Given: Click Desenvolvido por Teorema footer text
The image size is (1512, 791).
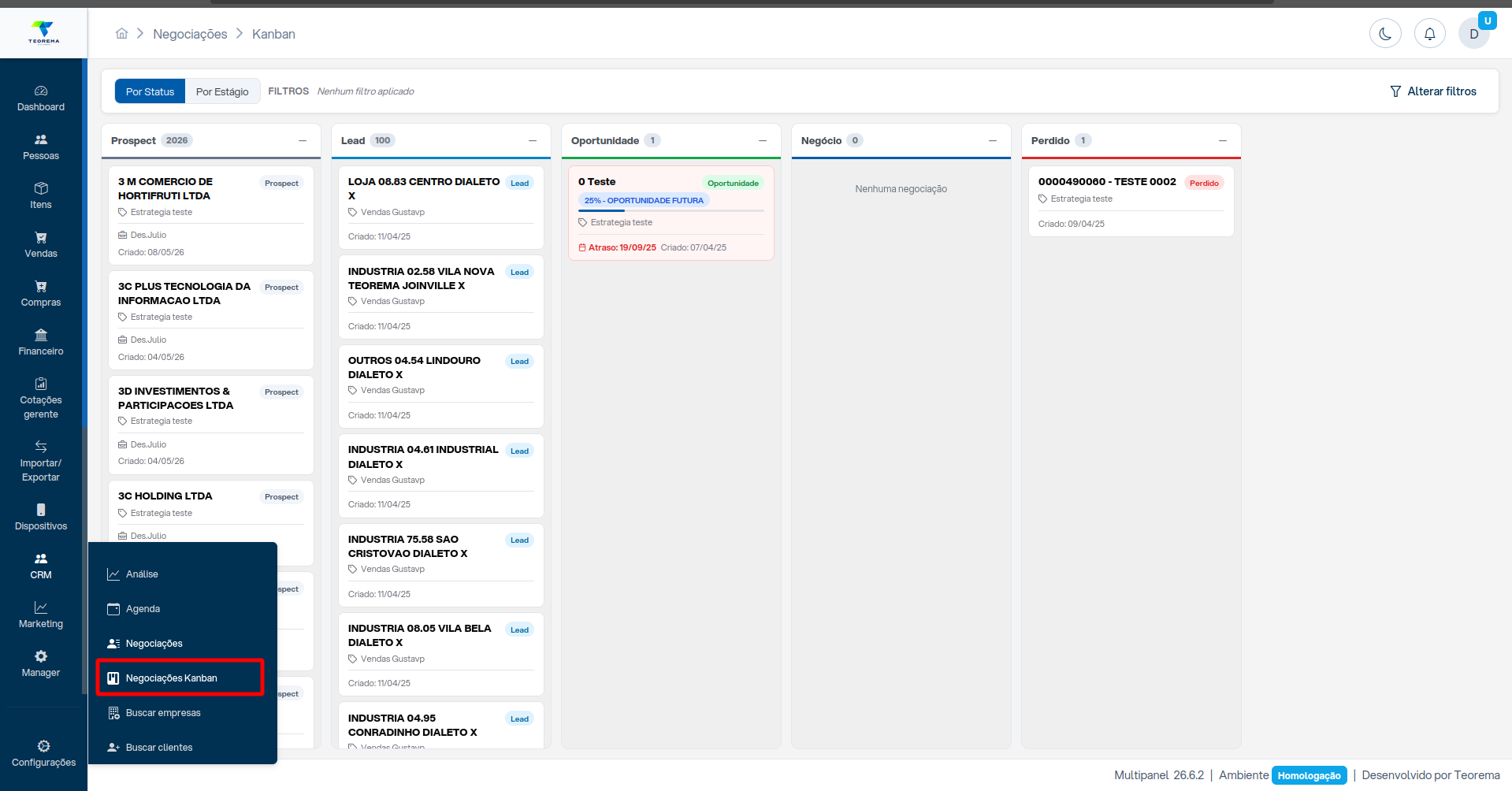Looking at the screenshot, I should pos(1431,775).
